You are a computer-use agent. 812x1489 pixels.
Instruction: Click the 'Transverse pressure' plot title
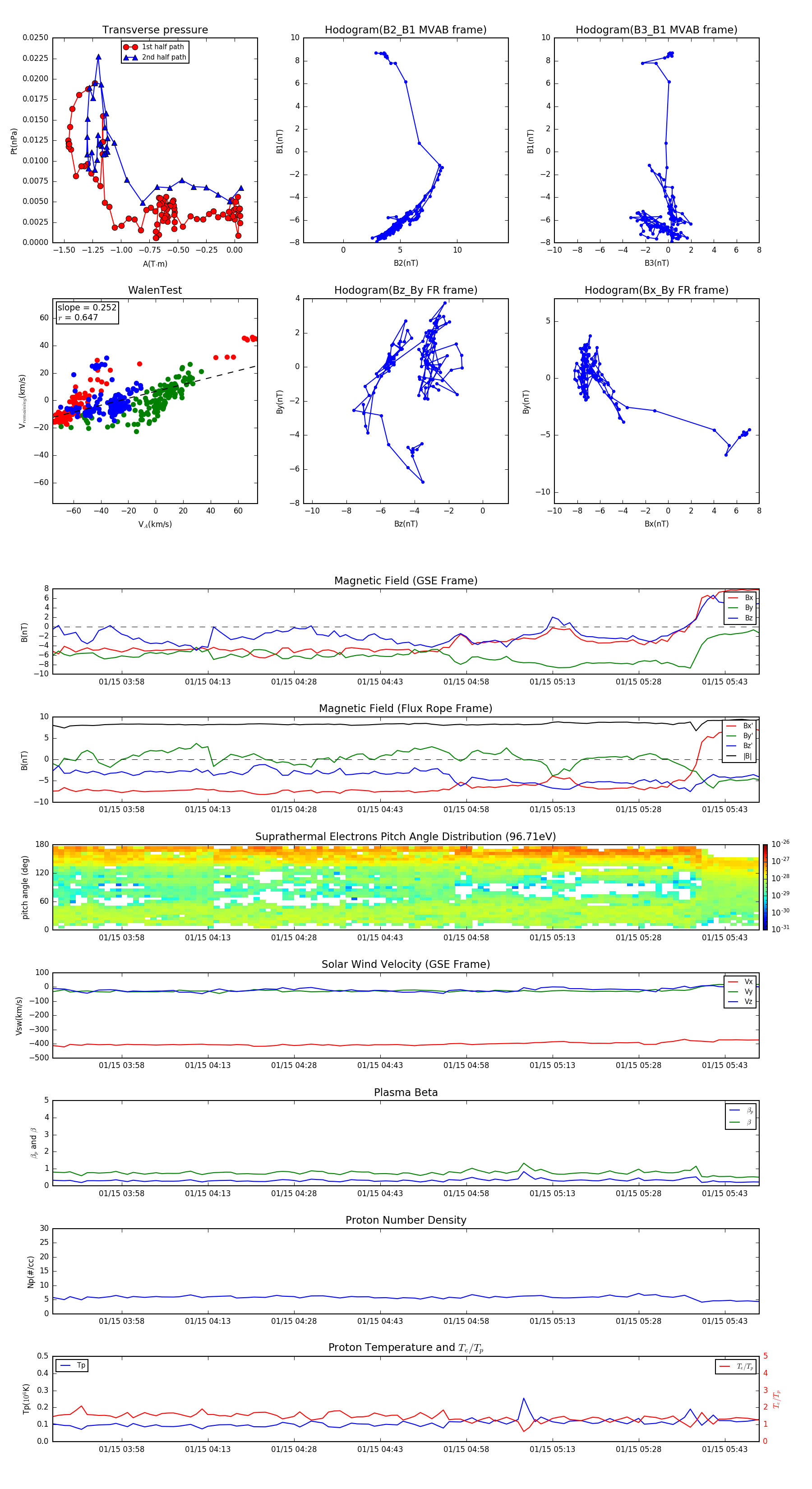(x=155, y=30)
